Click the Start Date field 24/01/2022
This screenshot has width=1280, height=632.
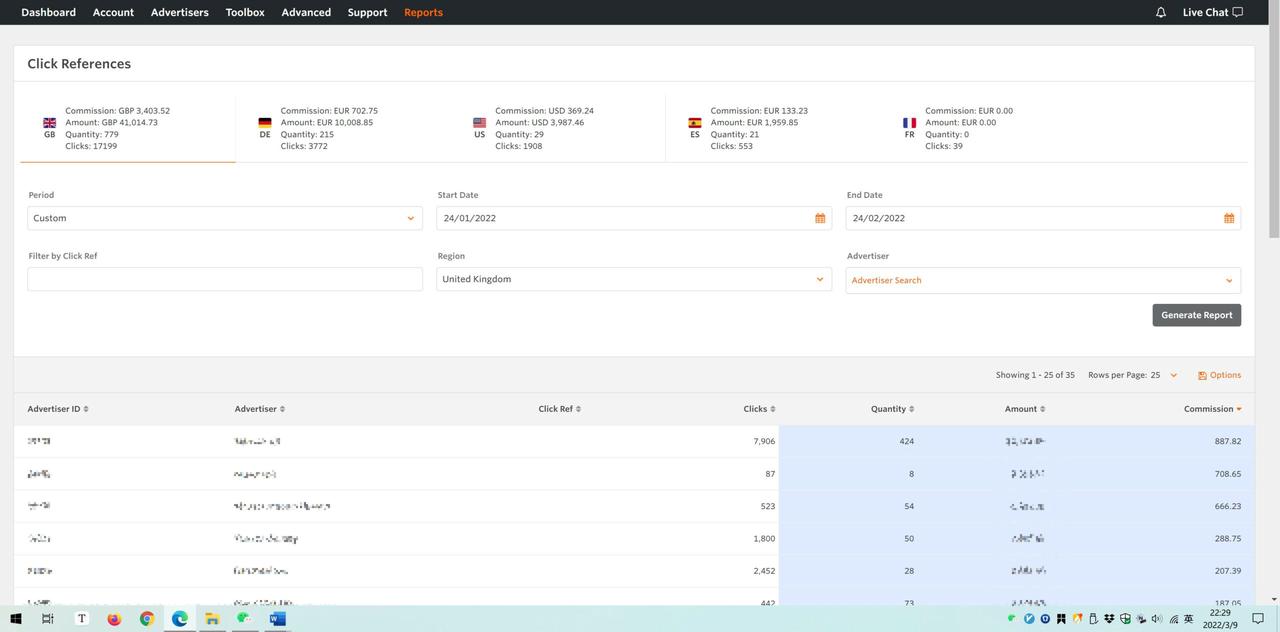(x=634, y=218)
